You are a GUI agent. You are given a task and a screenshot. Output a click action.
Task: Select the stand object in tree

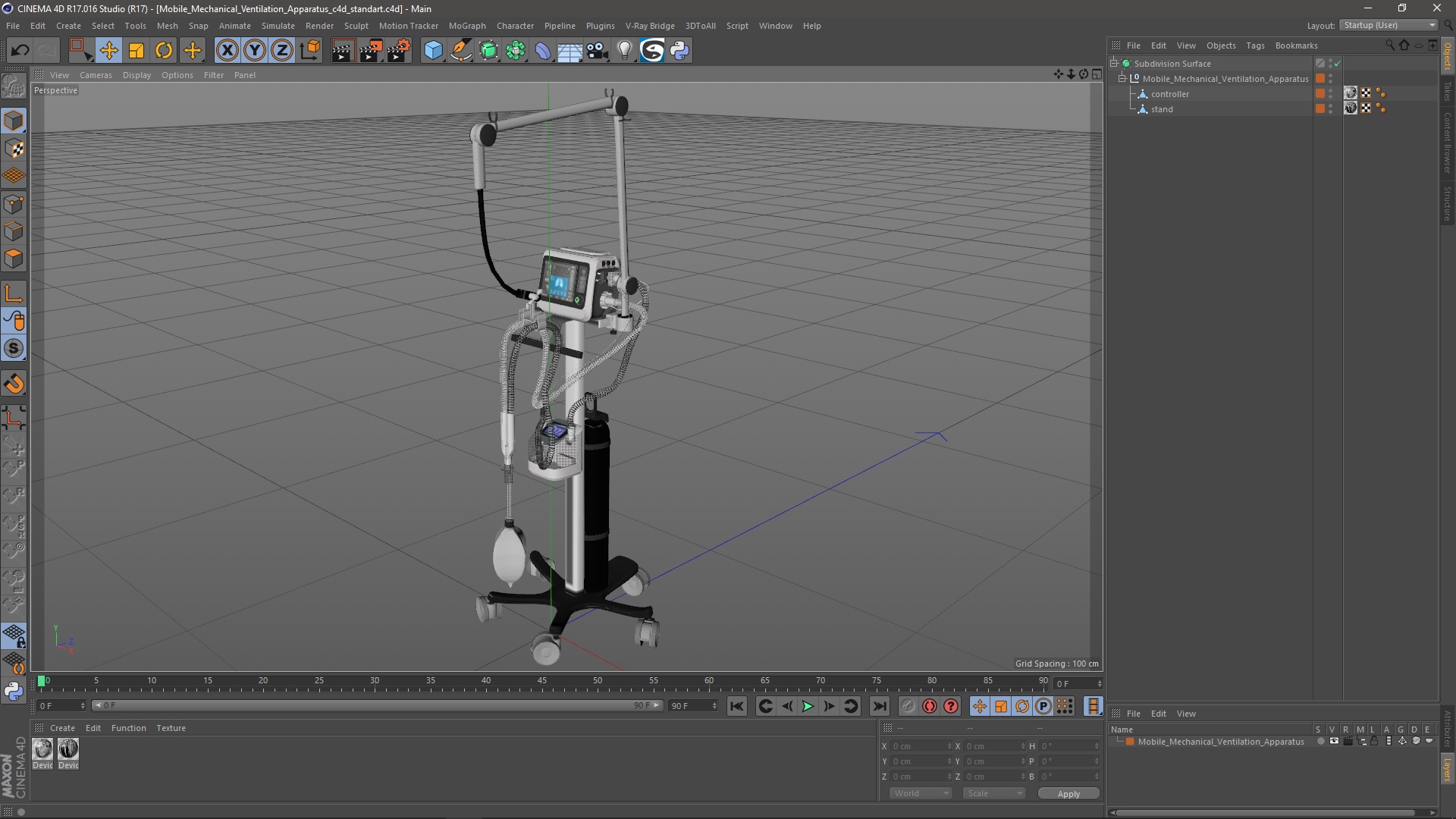(x=1162, y=109)
